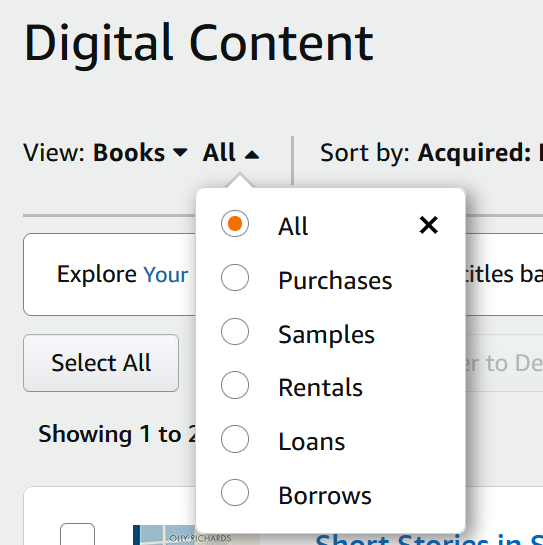Select the Loans radio option
The height and width of the screenshot is (545, 543).
[x=235, y=439]
